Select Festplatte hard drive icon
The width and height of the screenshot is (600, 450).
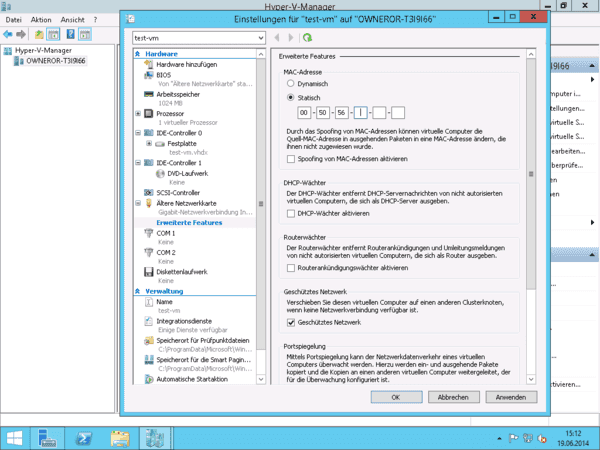[160, 143]
